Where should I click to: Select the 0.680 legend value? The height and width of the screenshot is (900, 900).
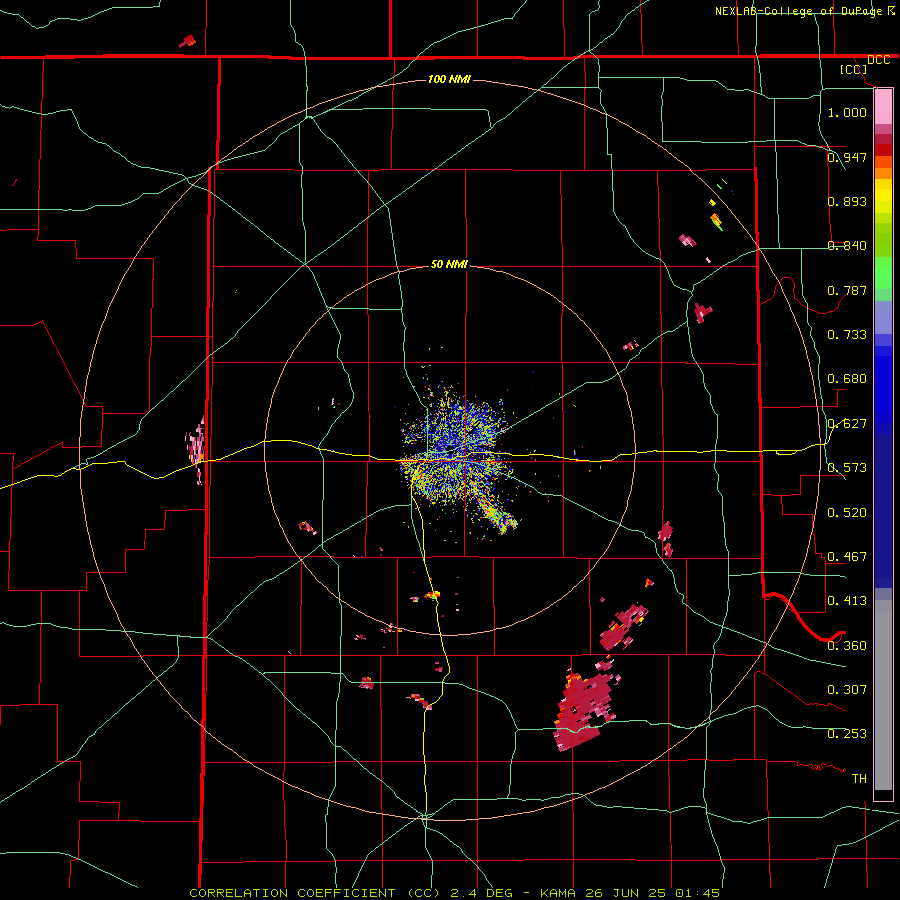click(847, 379)
